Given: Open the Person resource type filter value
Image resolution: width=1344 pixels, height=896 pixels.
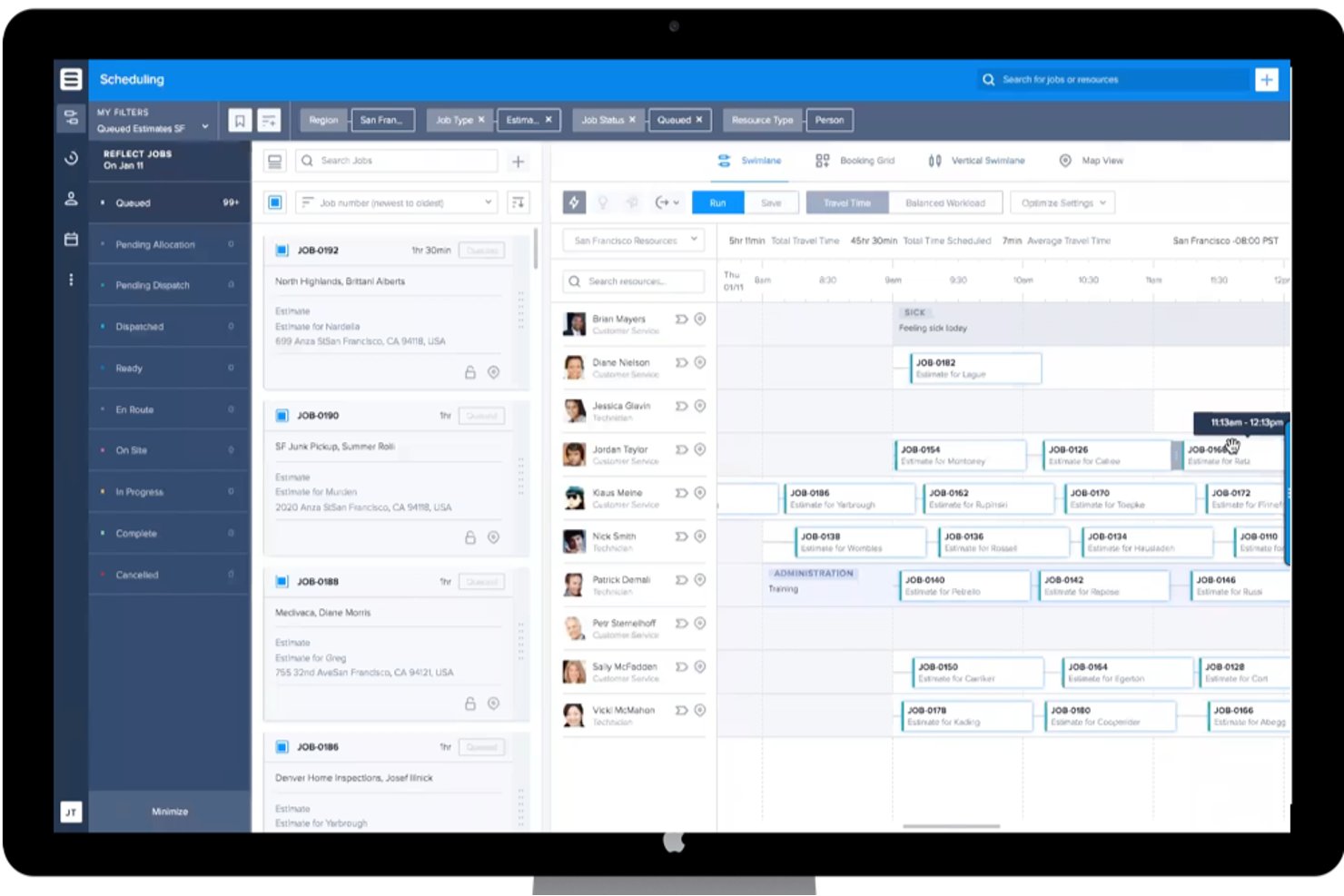Looking at the screenshot, I should (x=829, y=120).
